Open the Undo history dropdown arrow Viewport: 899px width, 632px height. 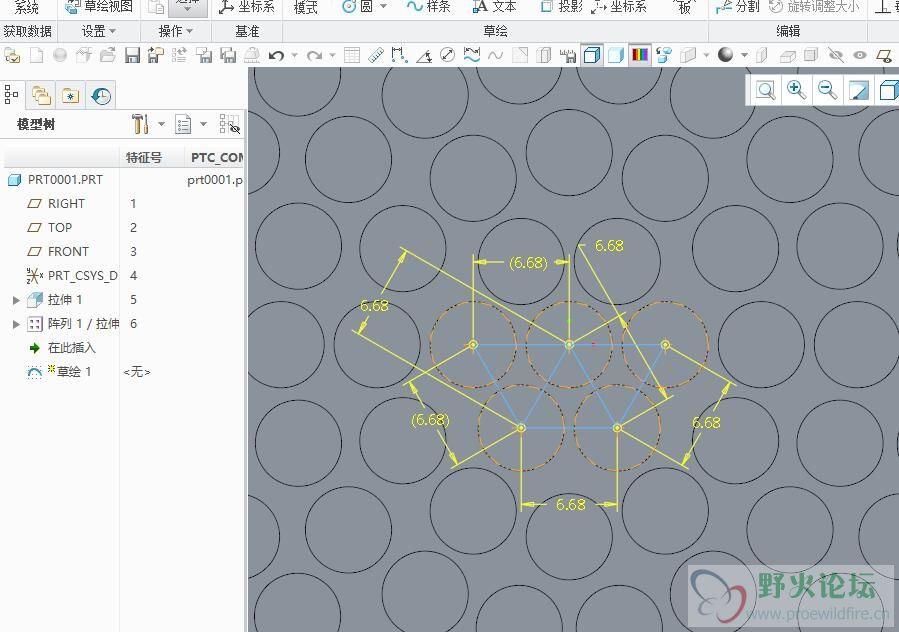294,56
